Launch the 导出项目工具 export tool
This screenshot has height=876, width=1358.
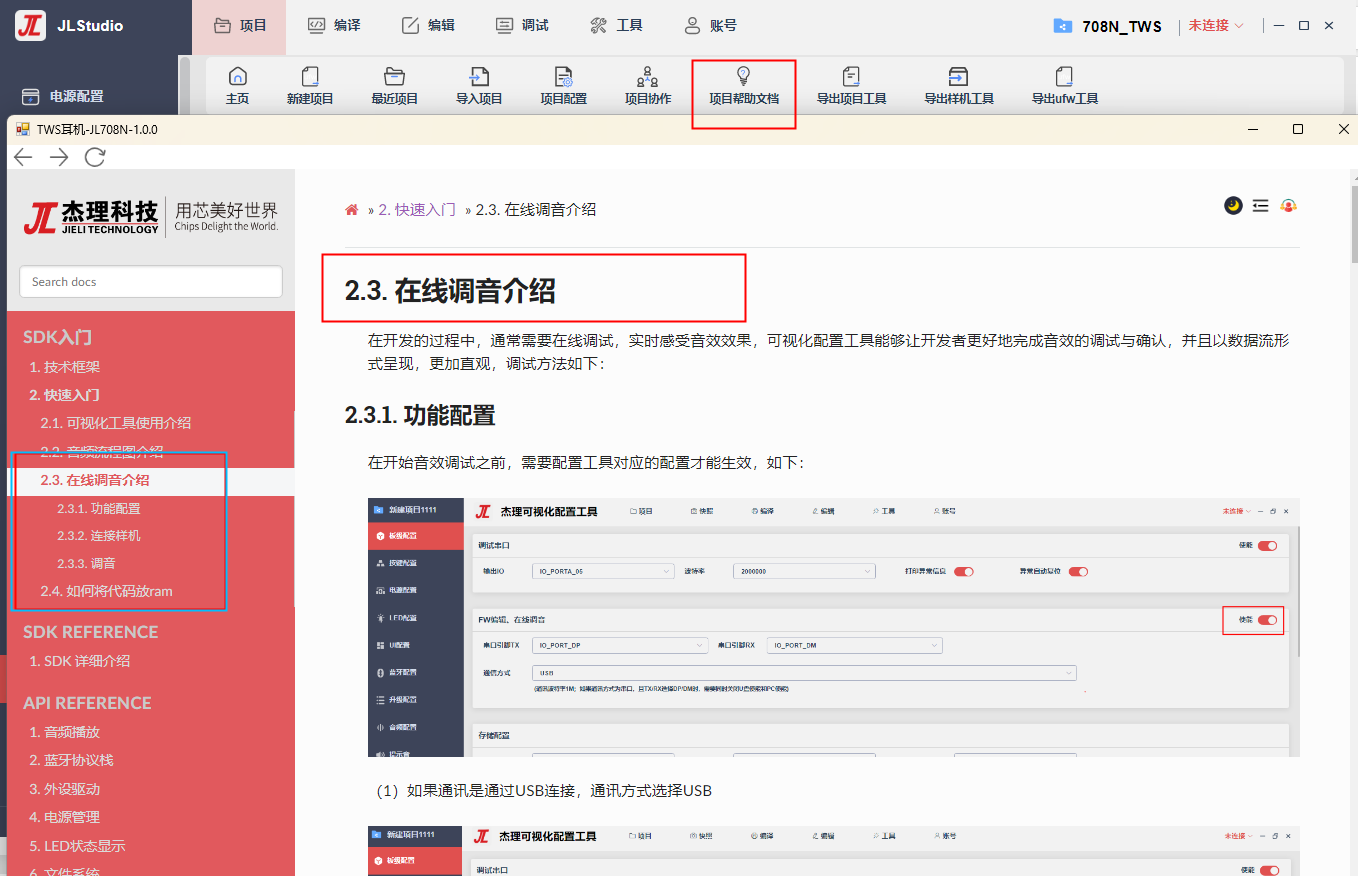pyautogui.click(x=851, y=85)
